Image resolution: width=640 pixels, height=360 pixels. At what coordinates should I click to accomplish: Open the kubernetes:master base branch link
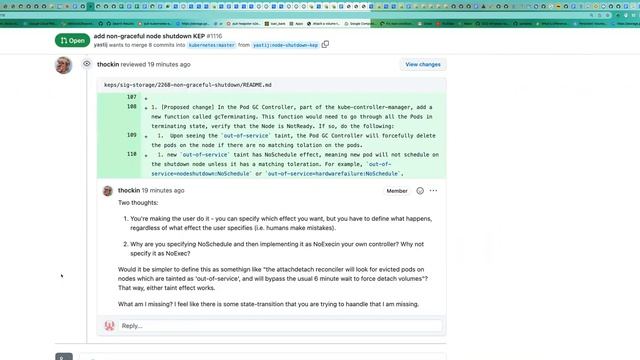211,45
